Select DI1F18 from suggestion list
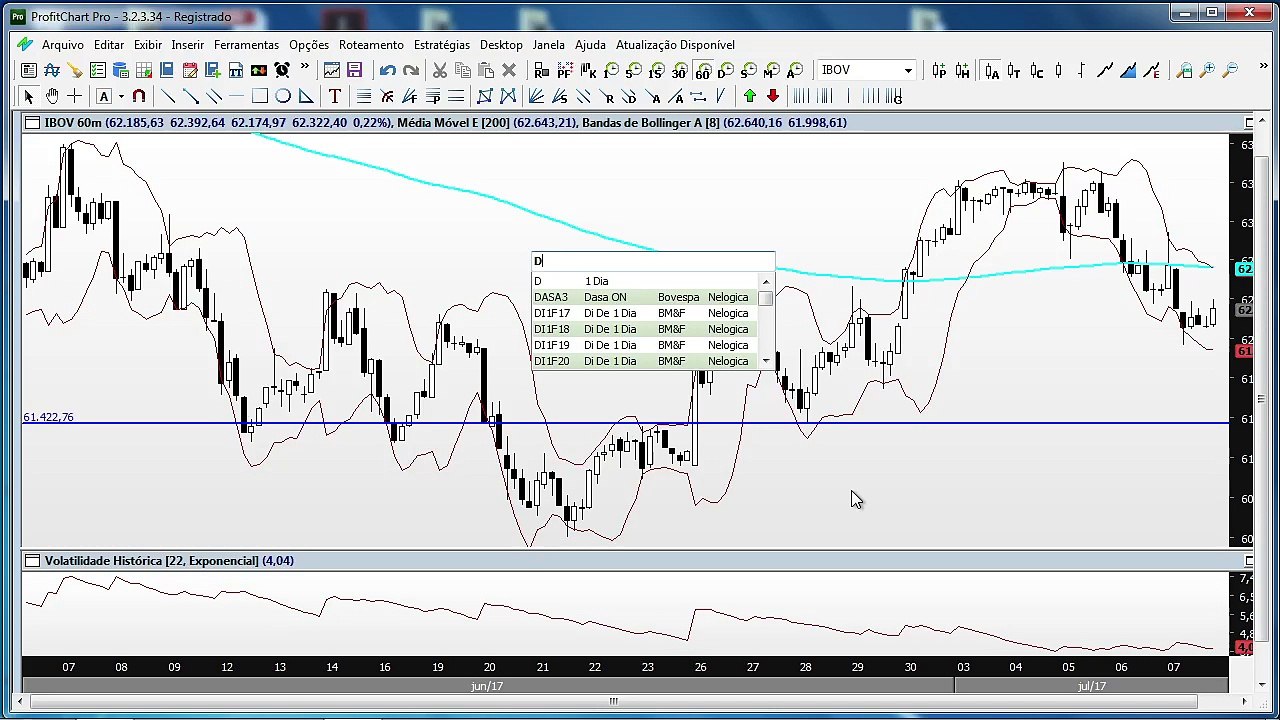The height and width of the screenshot is (720, 1280). pyautogui.click(x=646, y=329)
